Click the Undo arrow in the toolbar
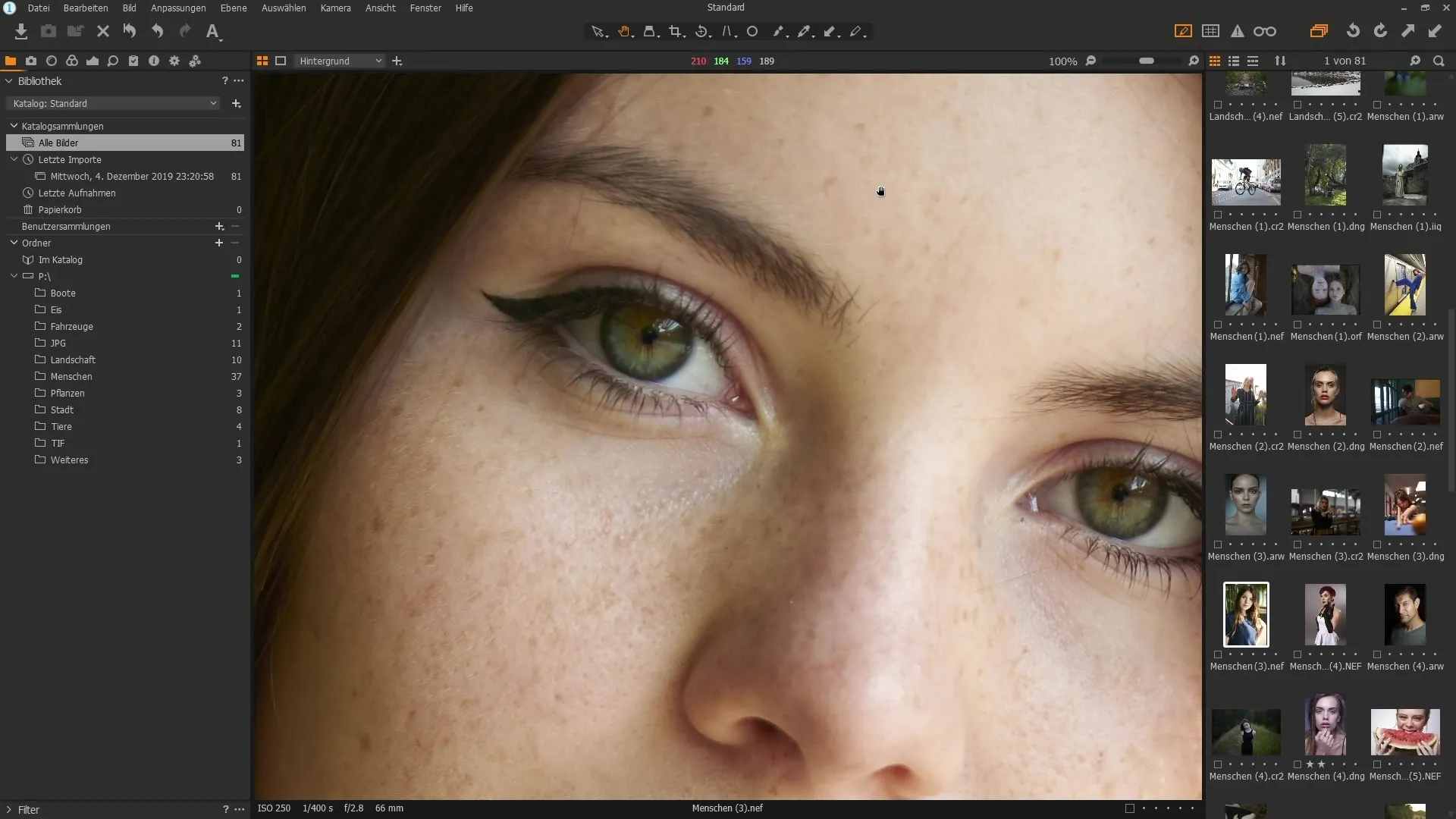The width and height of the screenshot is (1456, 819). click(157, 31)
